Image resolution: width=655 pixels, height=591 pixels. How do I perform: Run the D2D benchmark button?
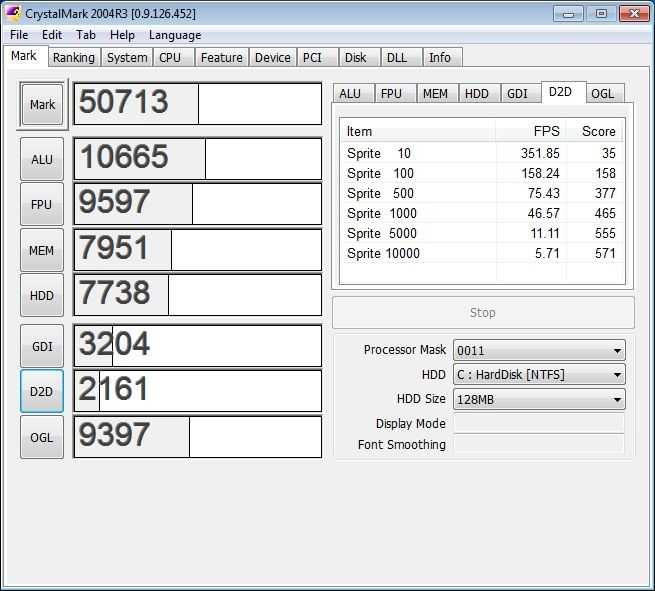[x=42, y=392]
